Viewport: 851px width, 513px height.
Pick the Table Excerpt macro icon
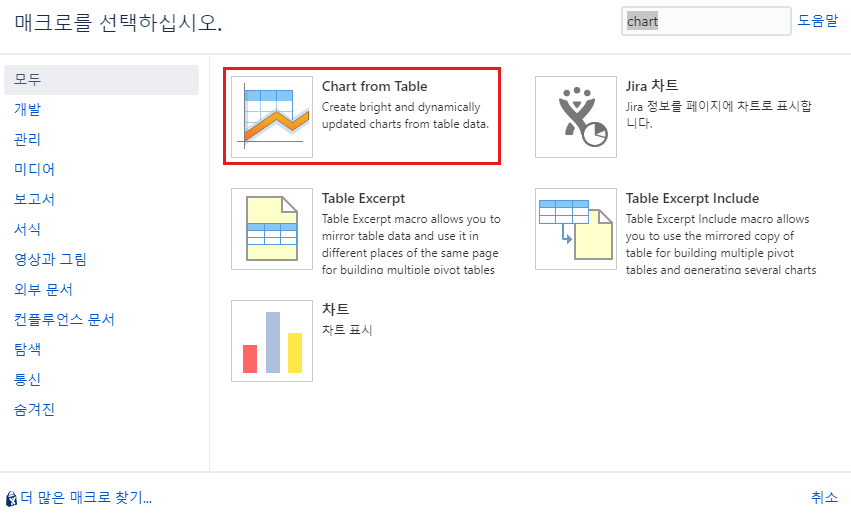coord(272,229)
